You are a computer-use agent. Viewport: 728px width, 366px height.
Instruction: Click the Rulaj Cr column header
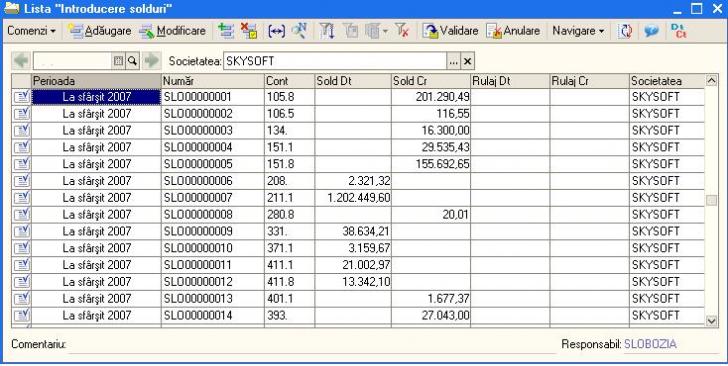pos(590,81)
